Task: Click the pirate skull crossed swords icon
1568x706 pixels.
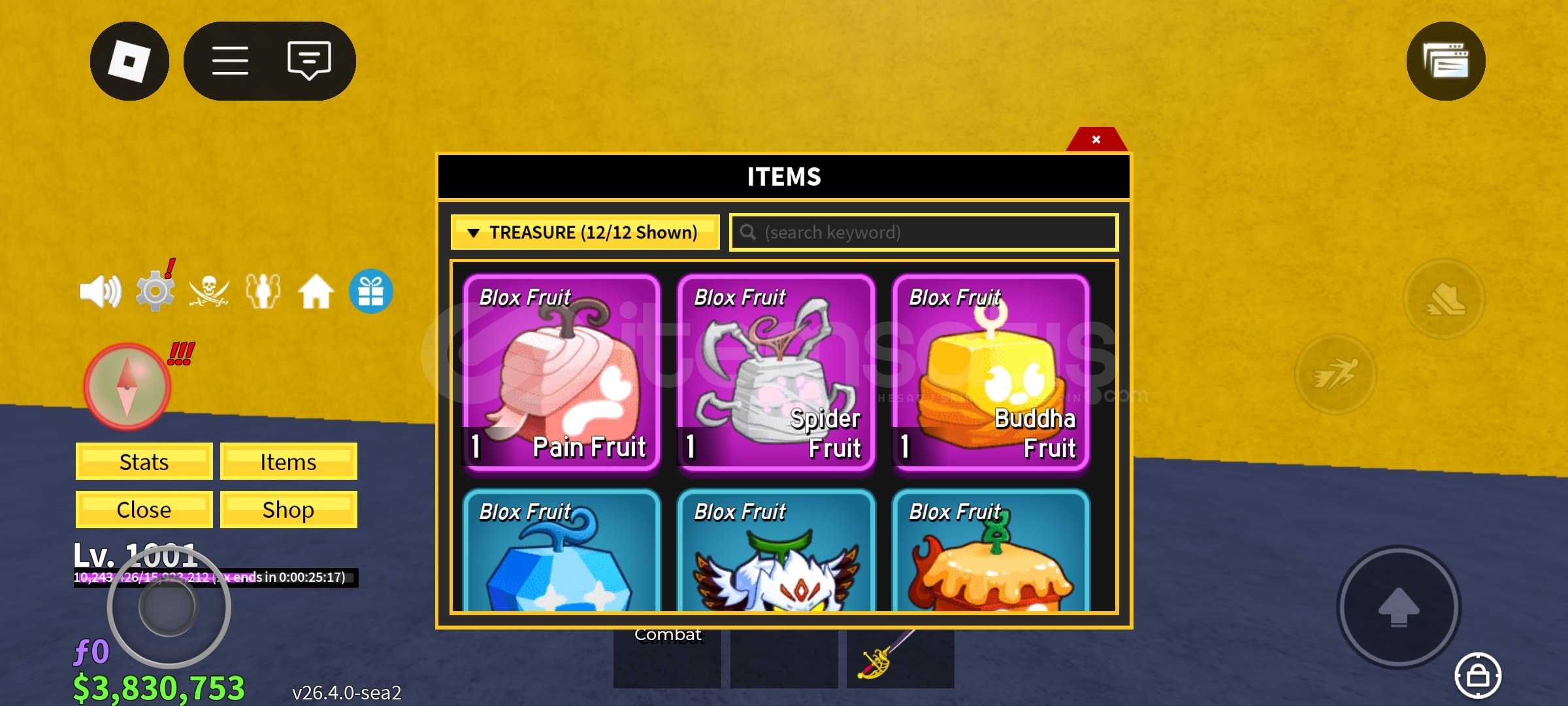Action: click(x=209, y=291)
